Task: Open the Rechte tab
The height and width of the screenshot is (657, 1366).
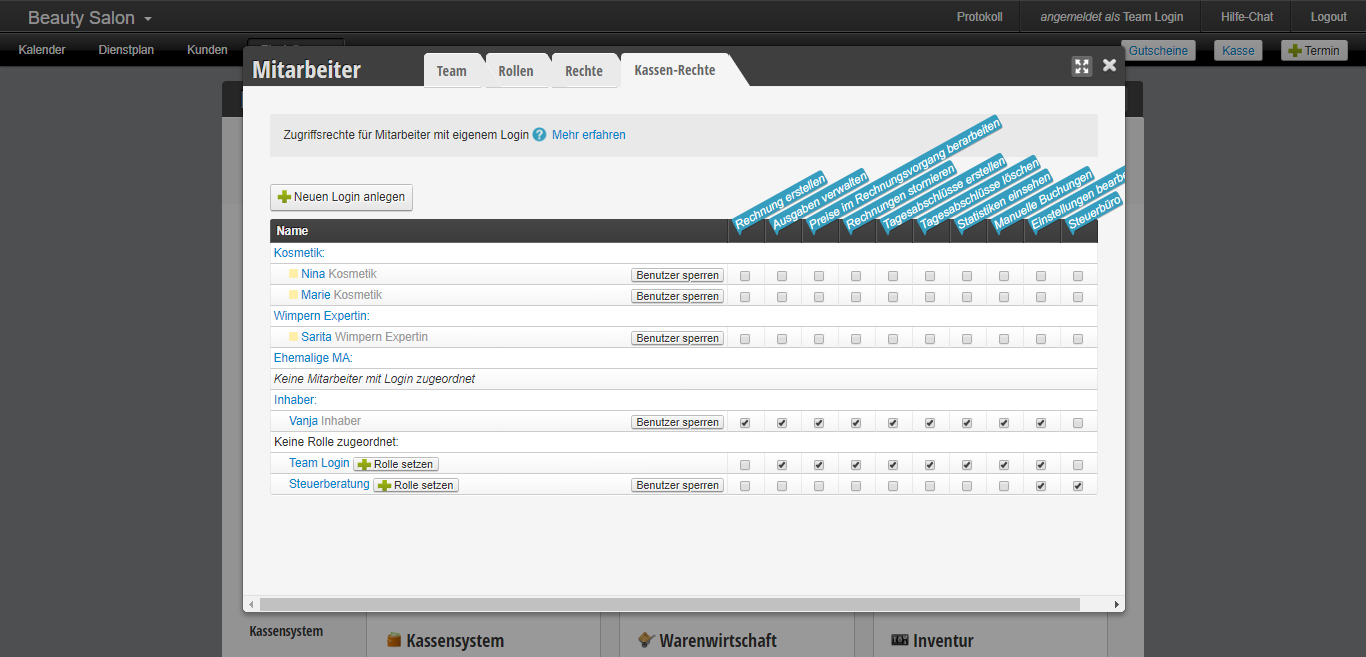Action: [584, 71]
